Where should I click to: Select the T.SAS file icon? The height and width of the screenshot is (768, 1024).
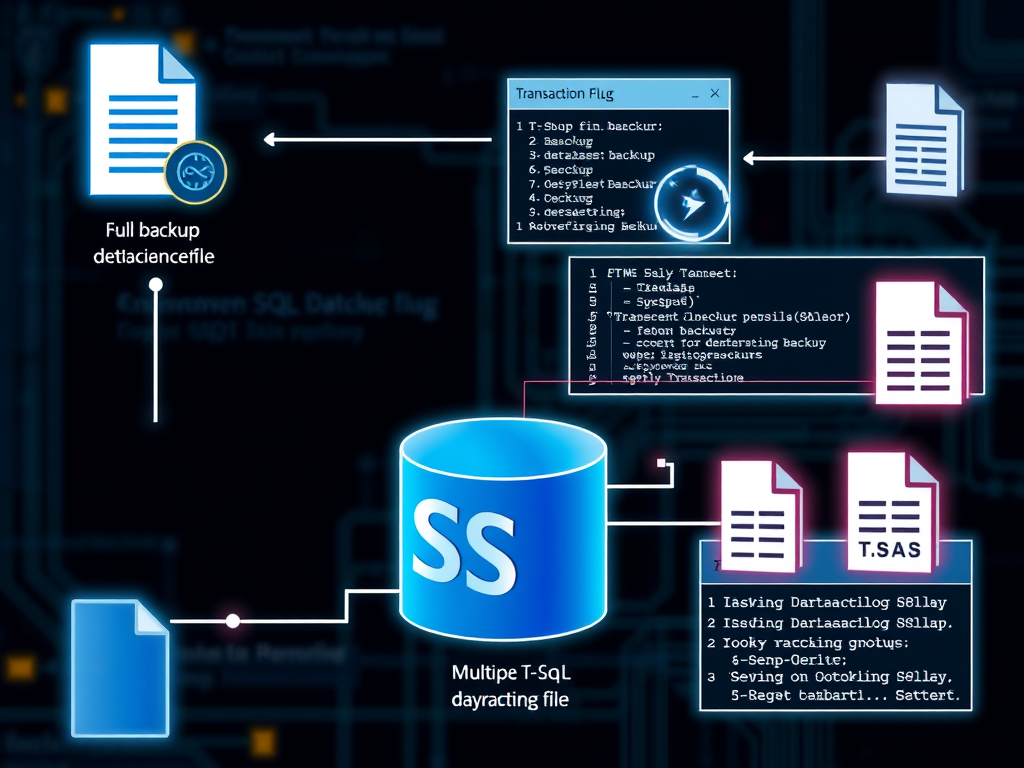[888, 510]
